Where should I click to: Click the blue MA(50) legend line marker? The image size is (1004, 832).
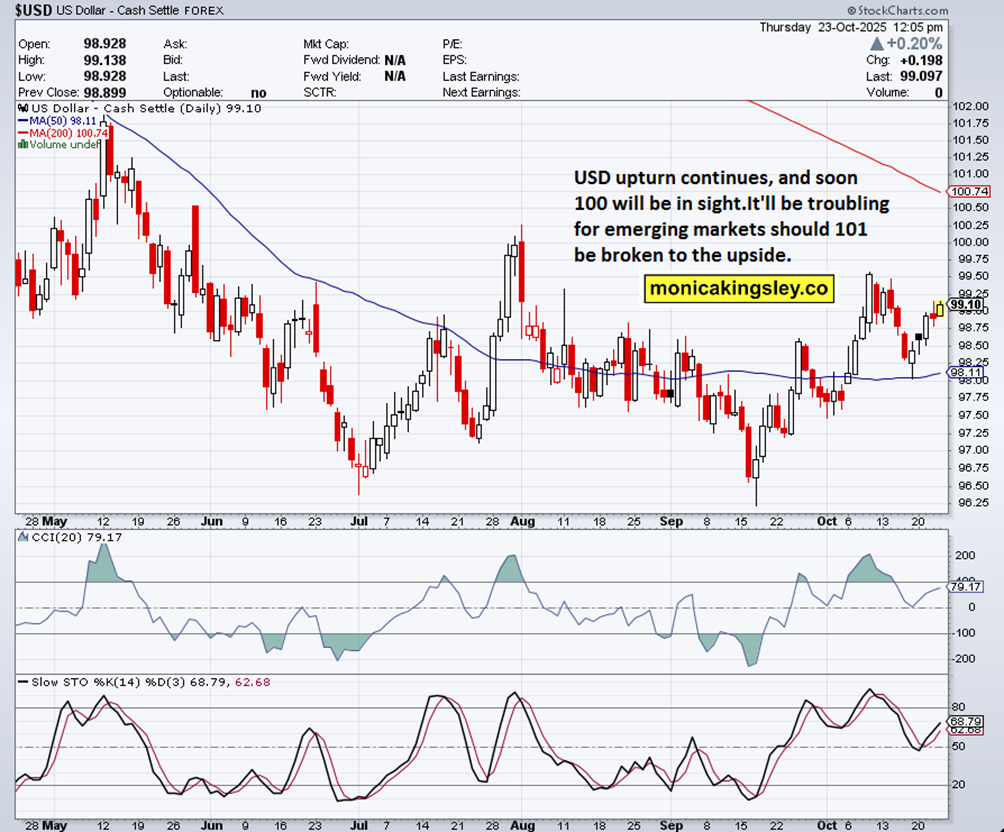[23, 120]
